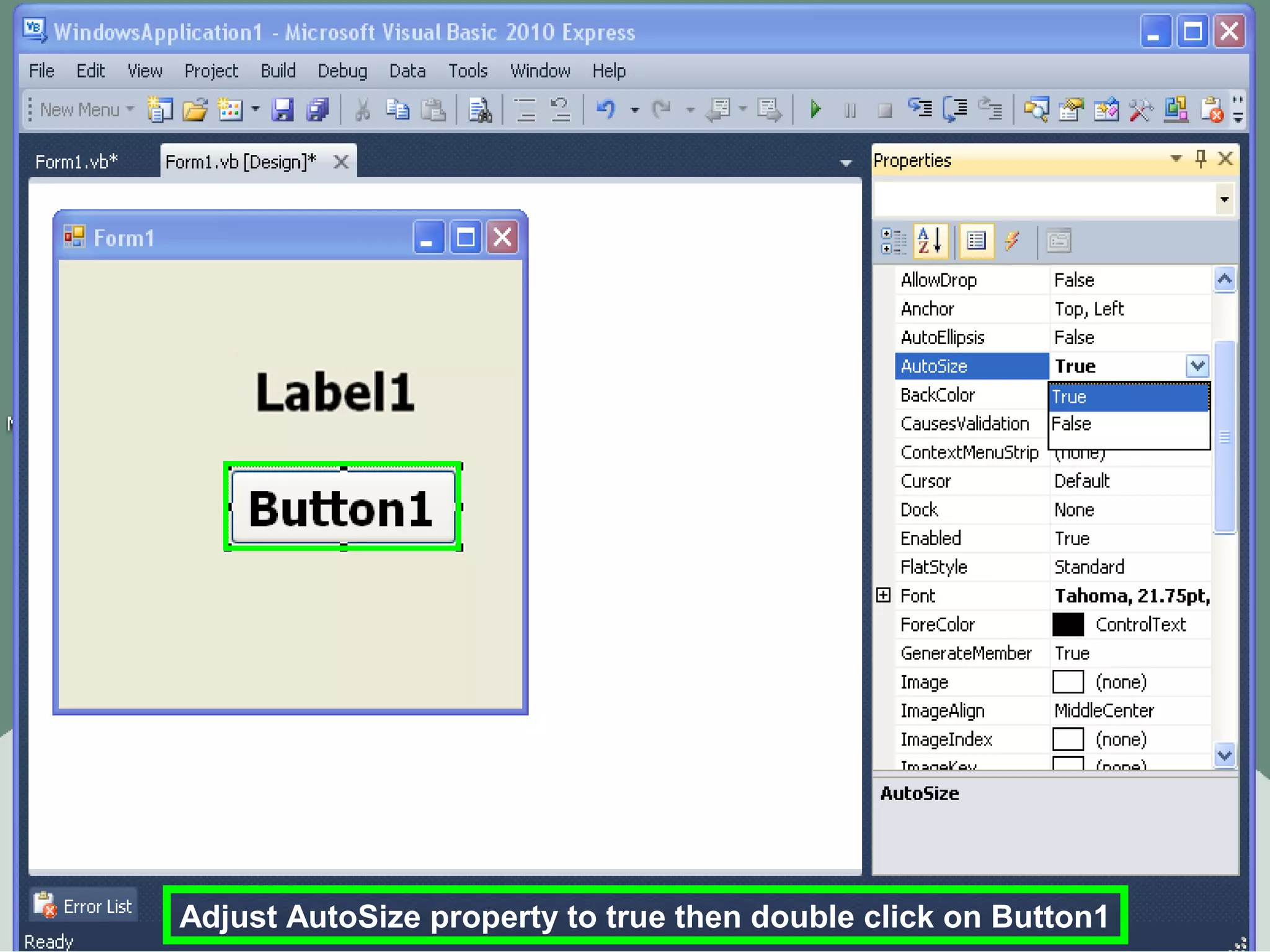Image resolution: width=1270 pixels, height=952 pixels.
Task: Click the Copy icon in toolbar
Action: pos(397,110)
